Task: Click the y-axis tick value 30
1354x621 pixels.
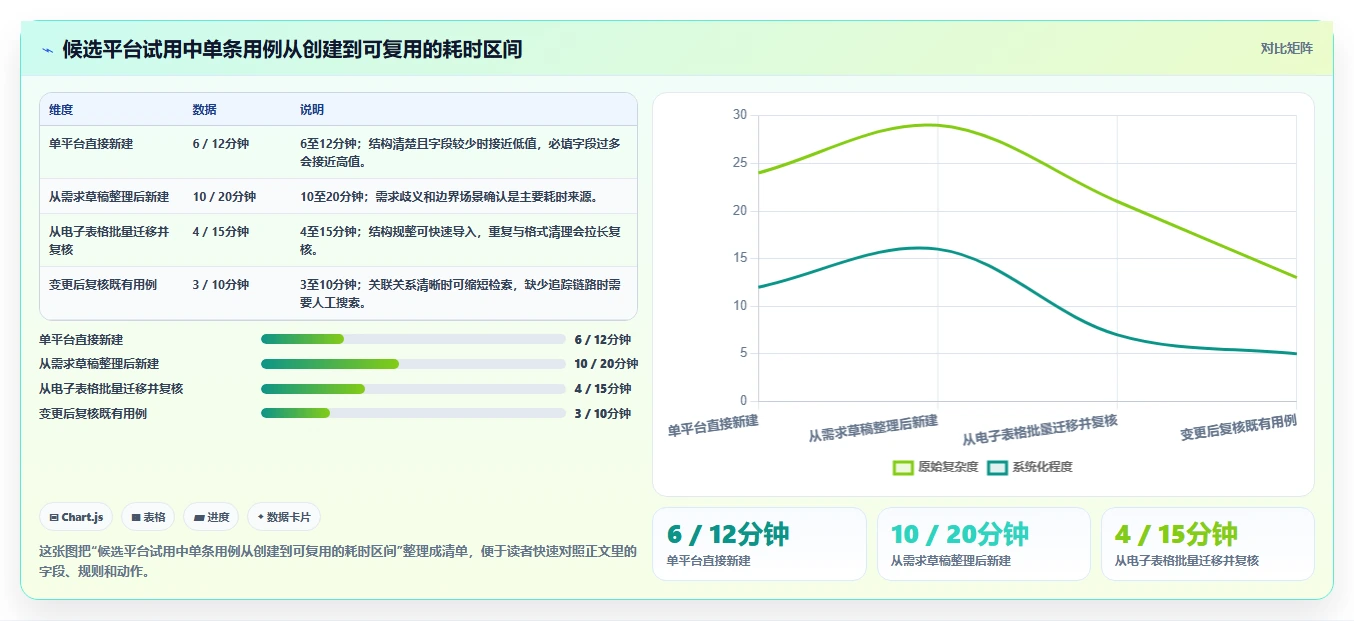Action: coord(739,115)
